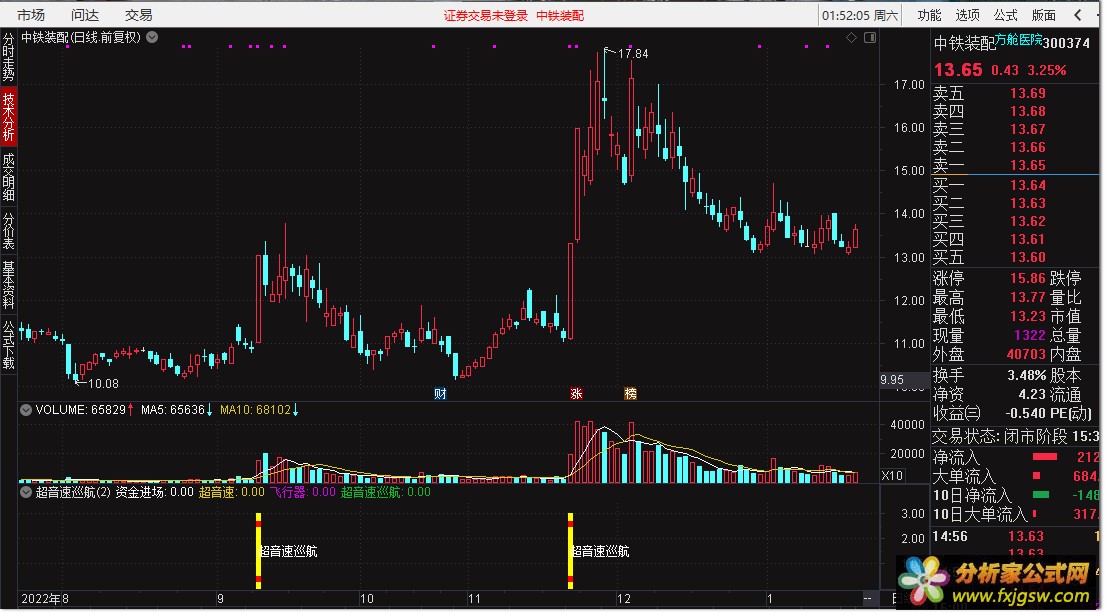Click 卖一 price 13.65
Image resolution: width=1106 pixels, height=613 pixels.
pyautogui.click(x=1028, y=165)
